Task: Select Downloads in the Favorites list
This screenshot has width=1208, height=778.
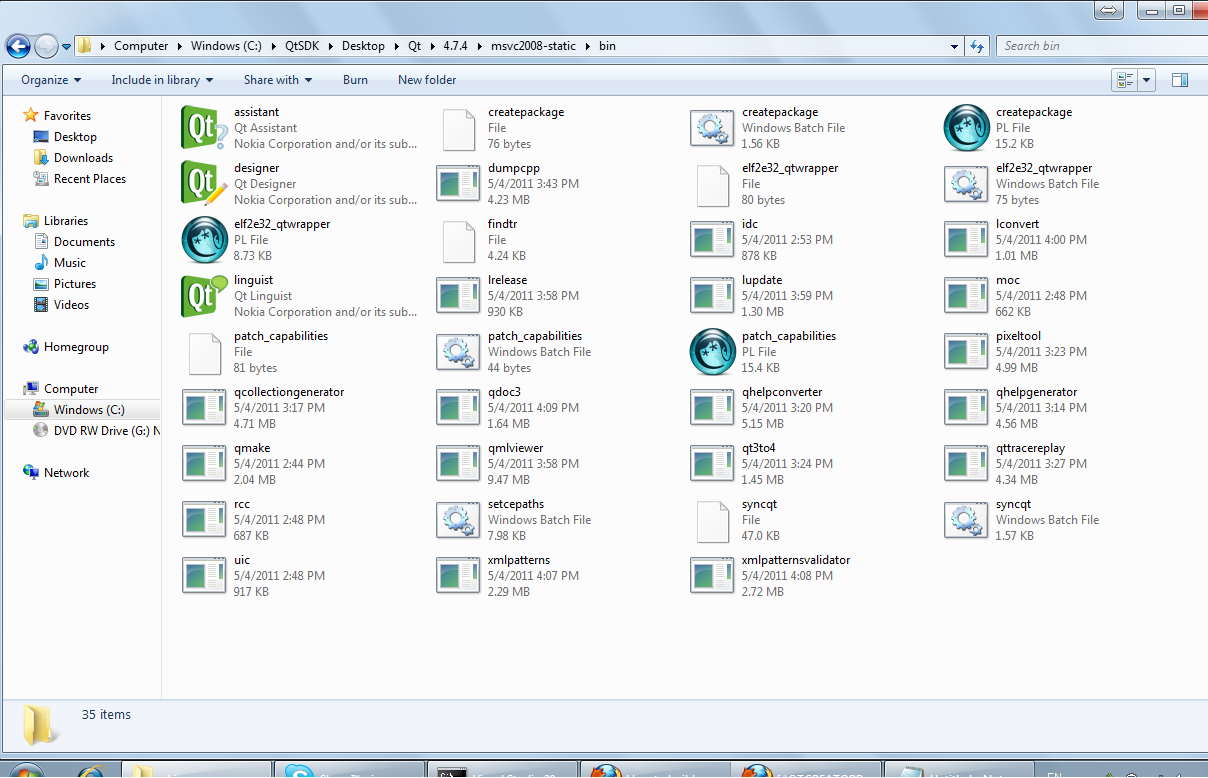Action: click(83, 158)
